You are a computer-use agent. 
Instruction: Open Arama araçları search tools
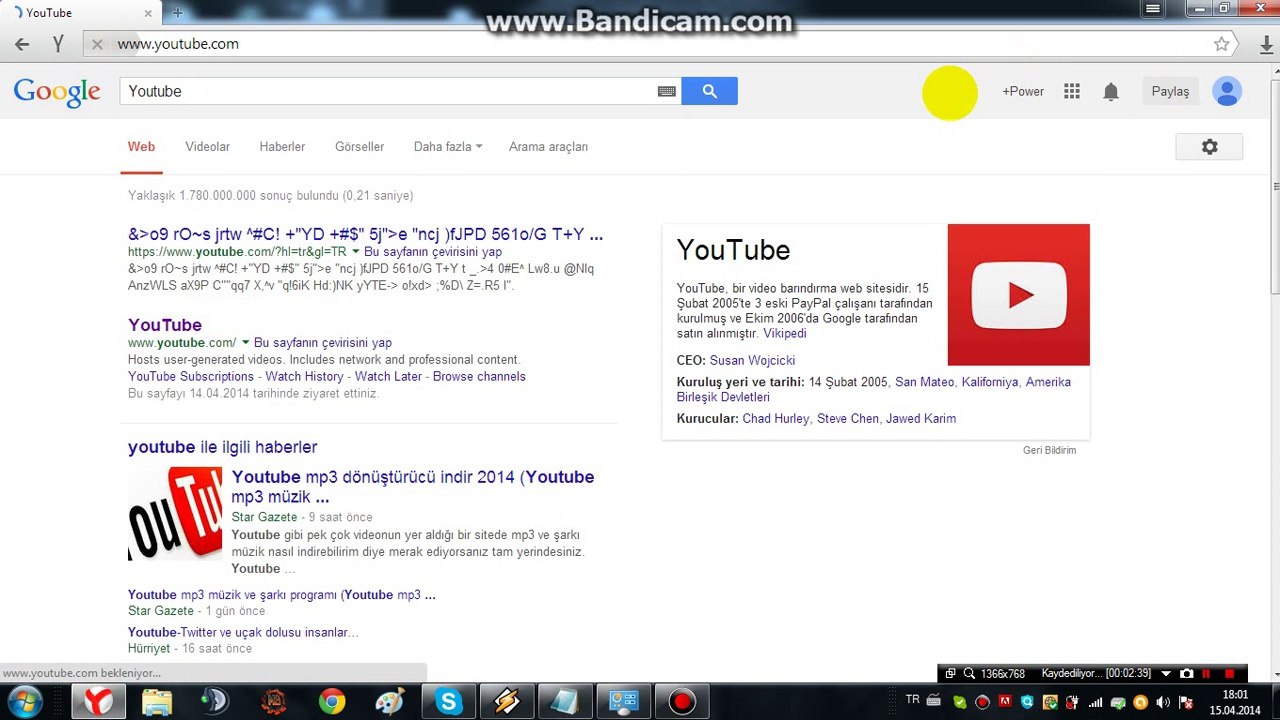(x=548, y=147)
